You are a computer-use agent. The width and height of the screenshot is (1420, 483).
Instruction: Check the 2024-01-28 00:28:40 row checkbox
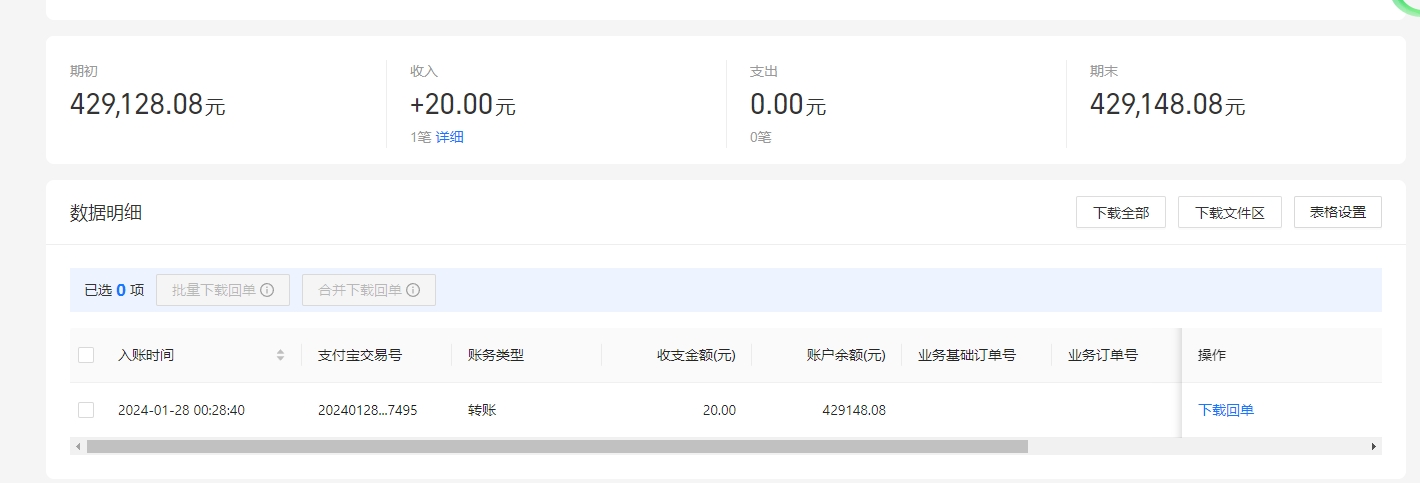pos(86,410)
